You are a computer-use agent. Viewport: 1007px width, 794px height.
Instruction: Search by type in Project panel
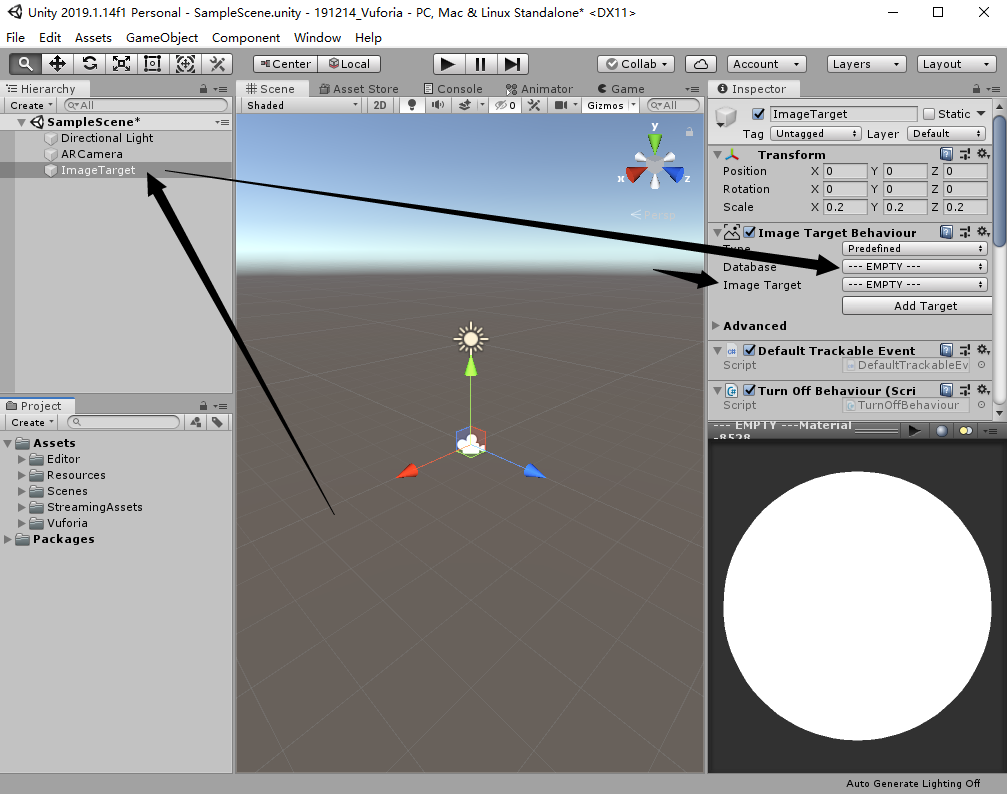pos(195,422)
